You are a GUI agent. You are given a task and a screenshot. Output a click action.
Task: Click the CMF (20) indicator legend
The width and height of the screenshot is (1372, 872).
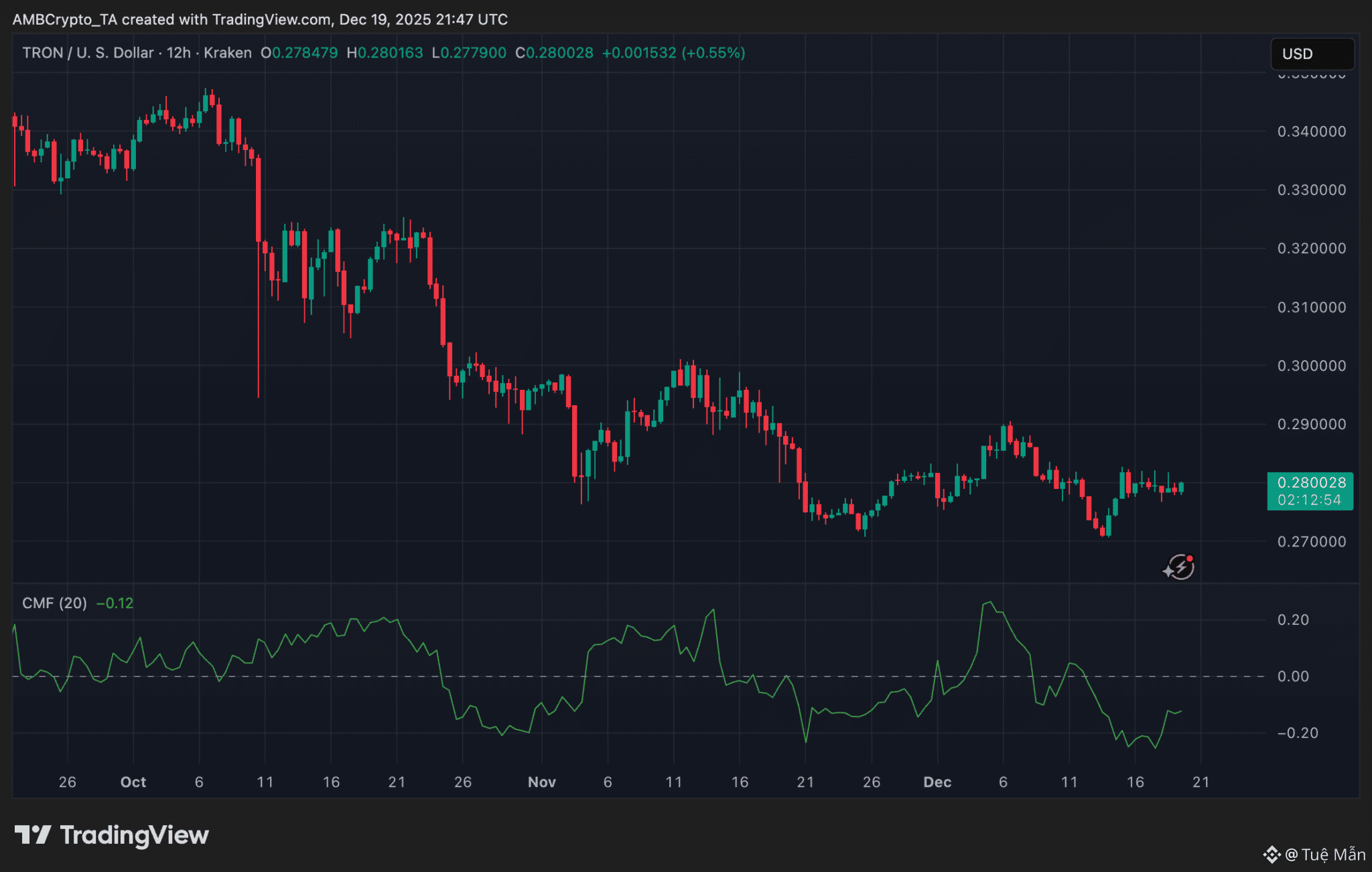[54, 603]
